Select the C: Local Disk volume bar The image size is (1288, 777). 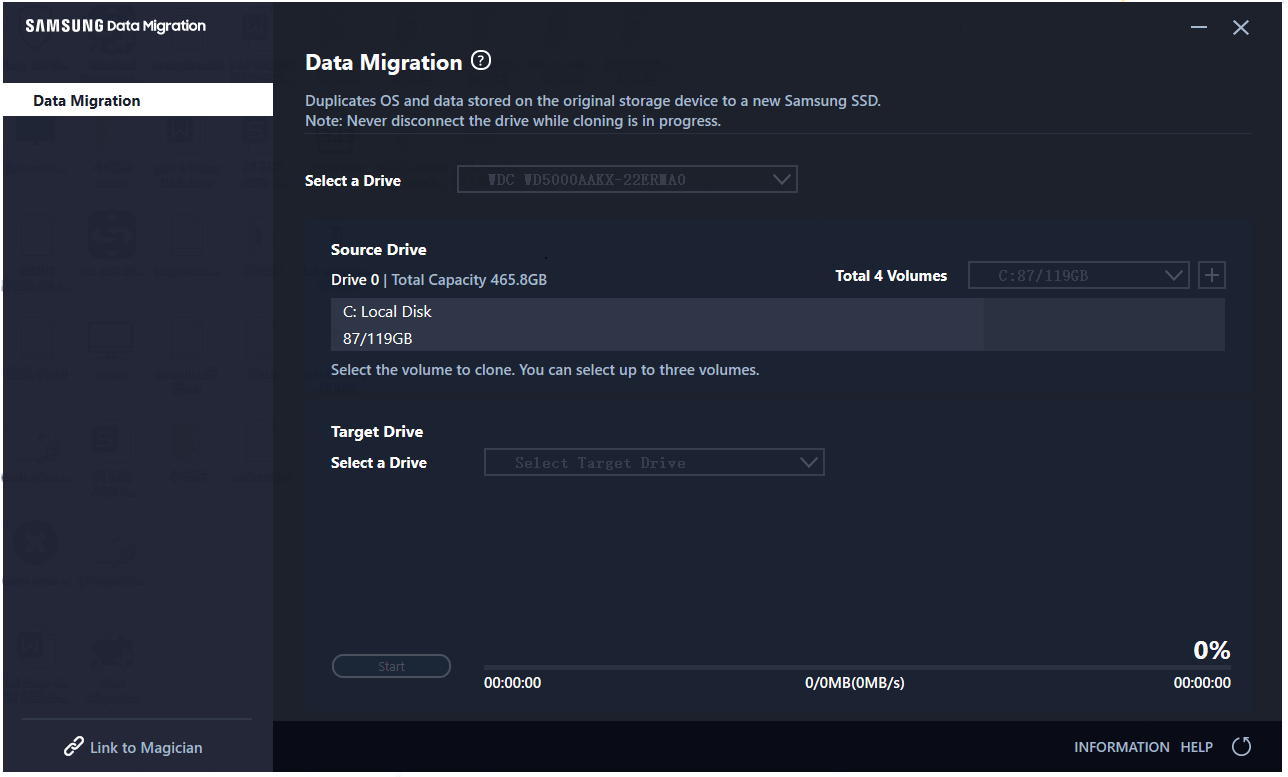click(x=778, y=324)
